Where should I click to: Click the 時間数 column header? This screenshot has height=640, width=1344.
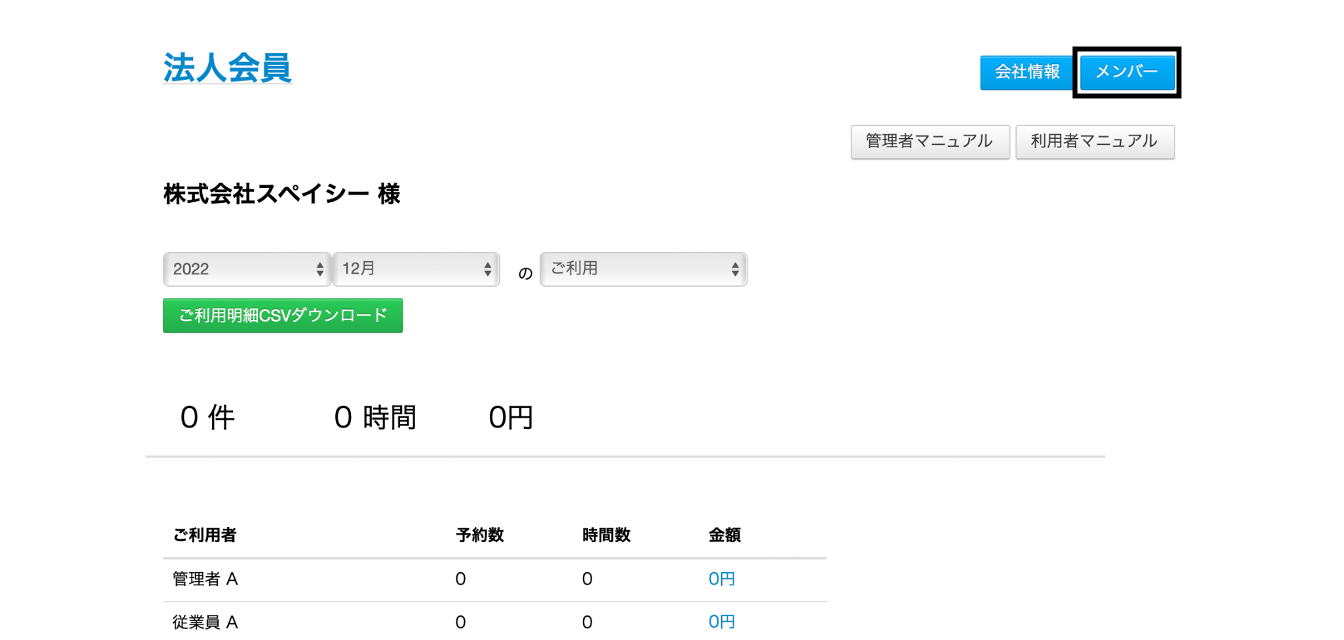(x=606, y=535)
